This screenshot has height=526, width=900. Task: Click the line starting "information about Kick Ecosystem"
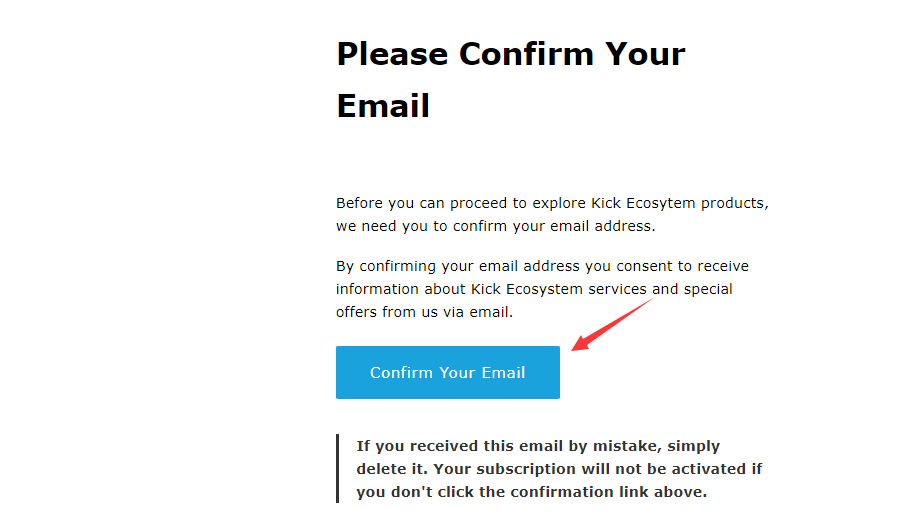(x=534, y=289)
